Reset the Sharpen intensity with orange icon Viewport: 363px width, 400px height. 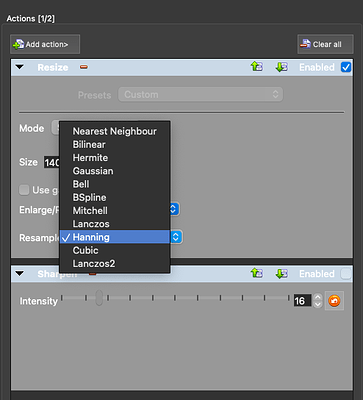(334, 301)
